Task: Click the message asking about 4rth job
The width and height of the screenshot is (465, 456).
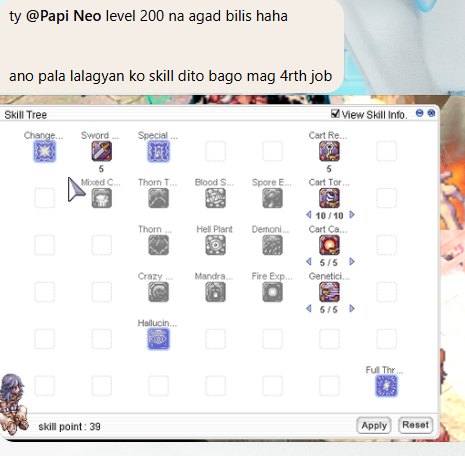Action: coord(170,76)
